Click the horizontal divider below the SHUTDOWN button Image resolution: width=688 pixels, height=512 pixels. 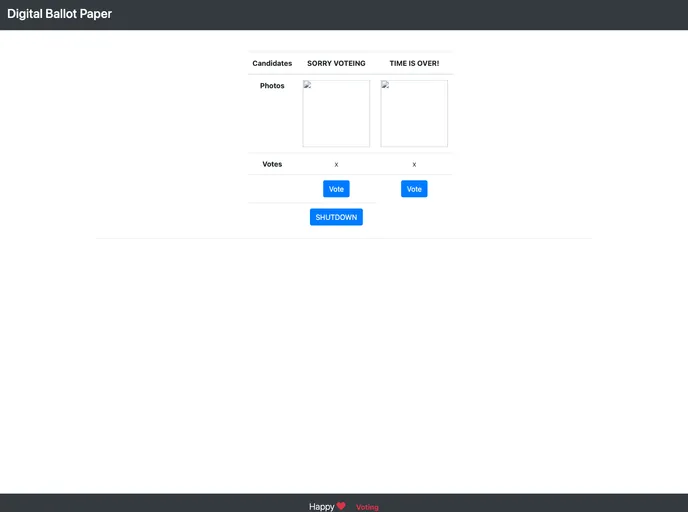[x=344, y=238]
